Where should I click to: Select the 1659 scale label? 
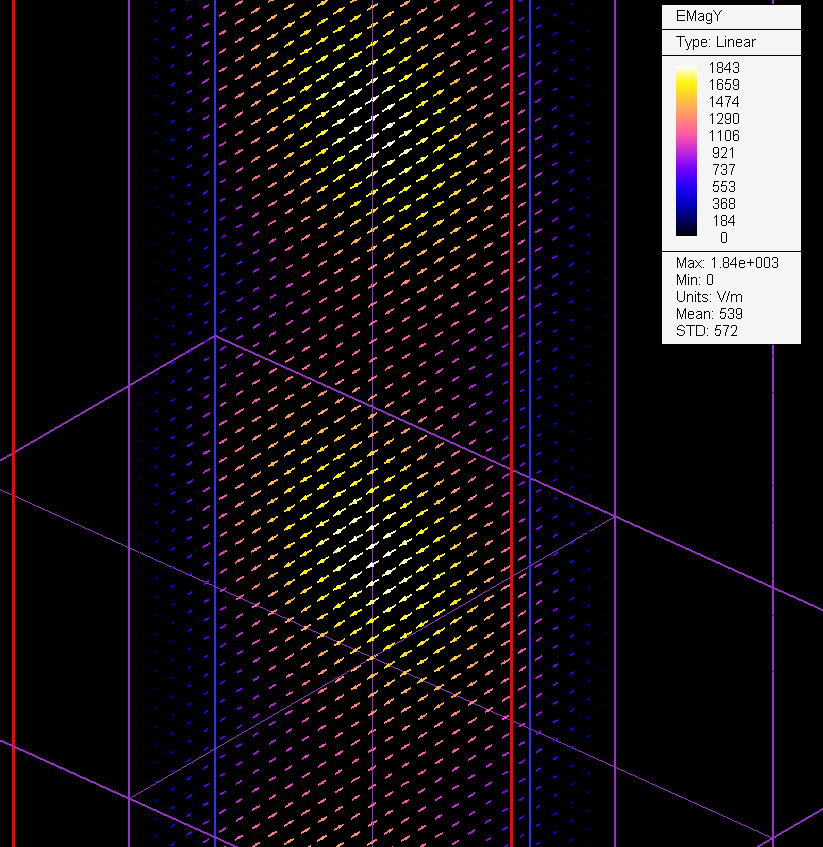click(723, 85)
